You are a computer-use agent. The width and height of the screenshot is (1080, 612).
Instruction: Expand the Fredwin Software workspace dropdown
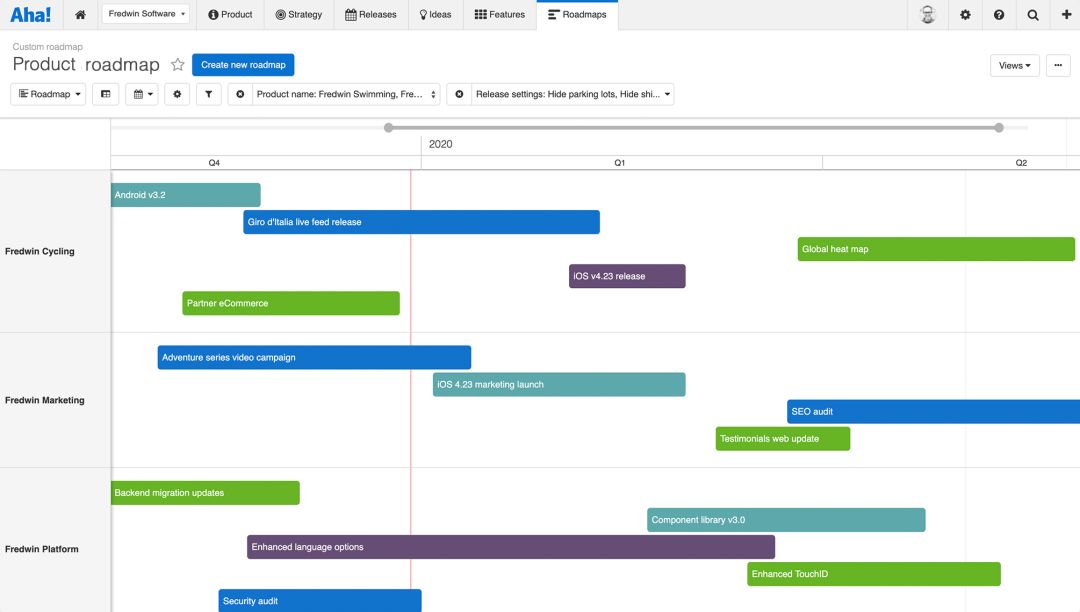point(145,14)
